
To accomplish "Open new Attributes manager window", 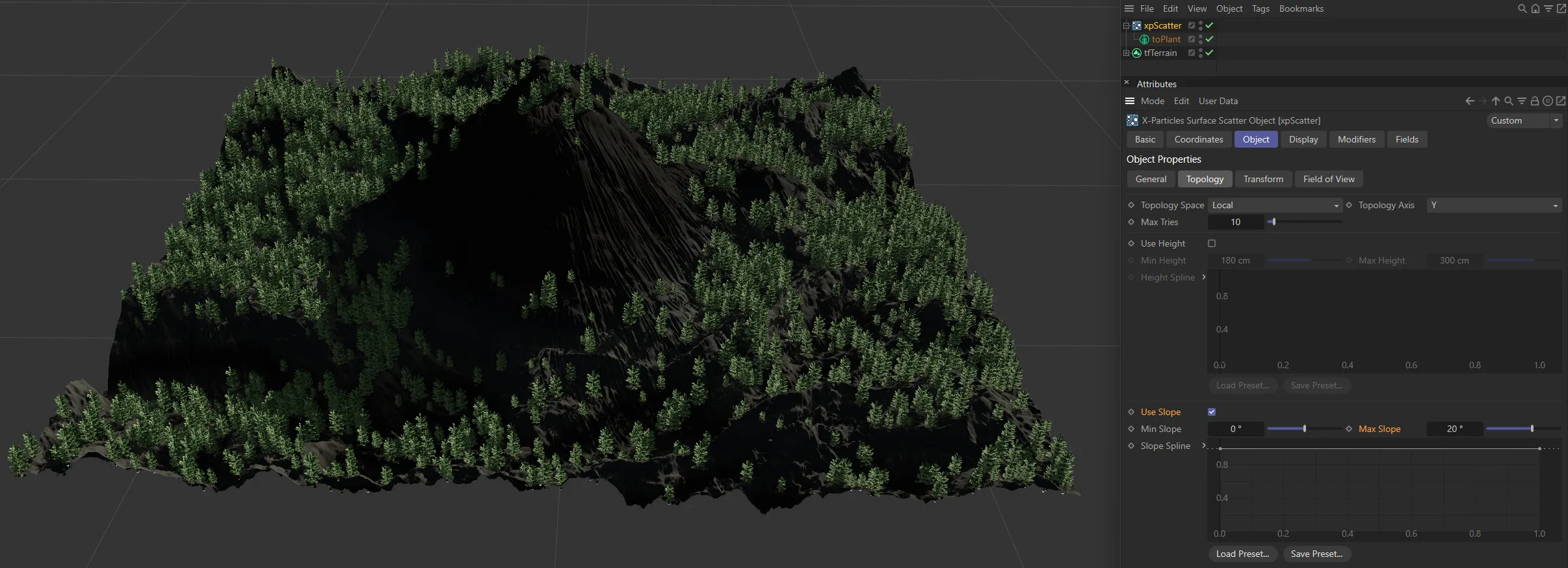I will pos(1561,101).
